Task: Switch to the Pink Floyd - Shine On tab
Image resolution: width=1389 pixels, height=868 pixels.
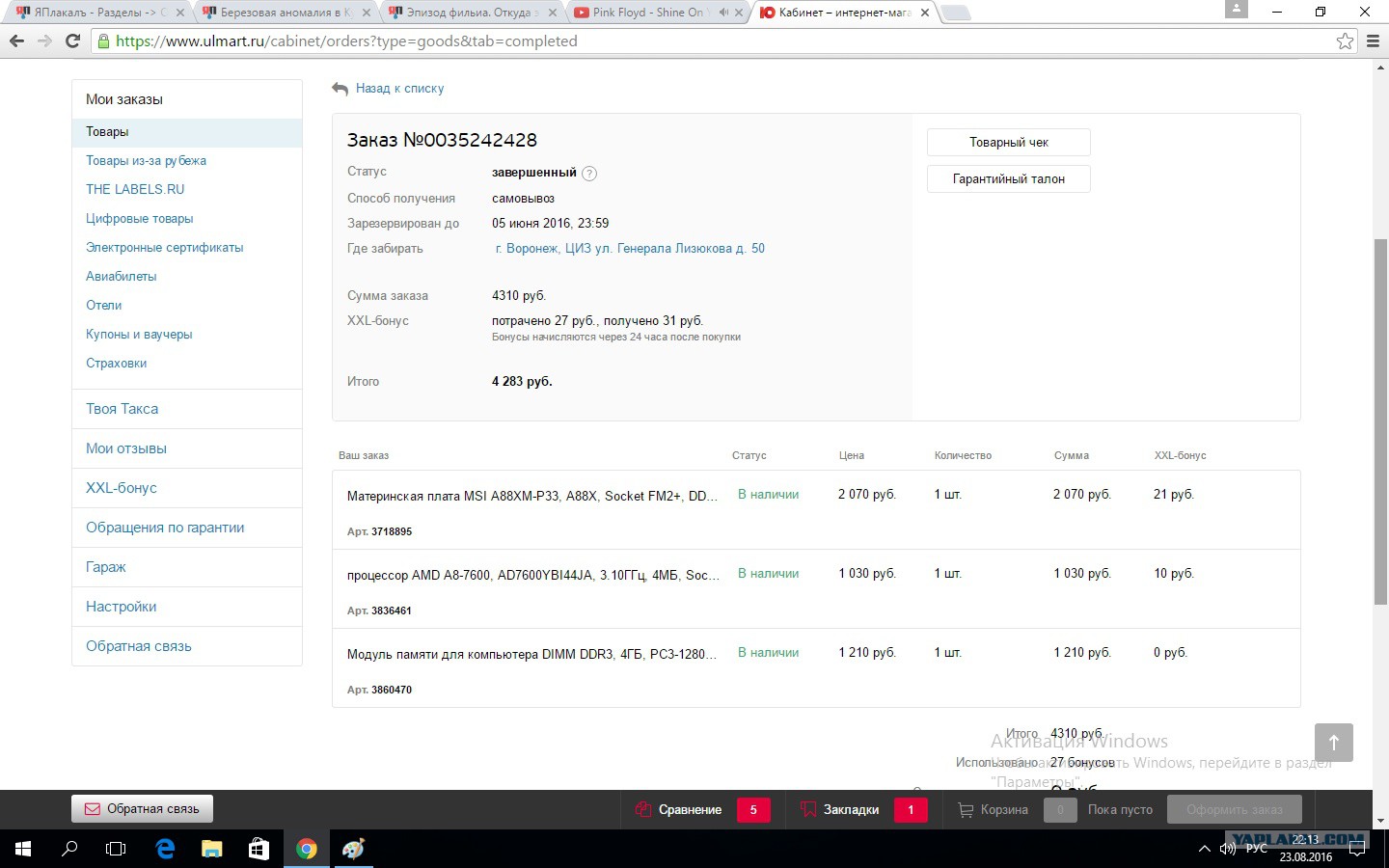Action: click(659, 13)
